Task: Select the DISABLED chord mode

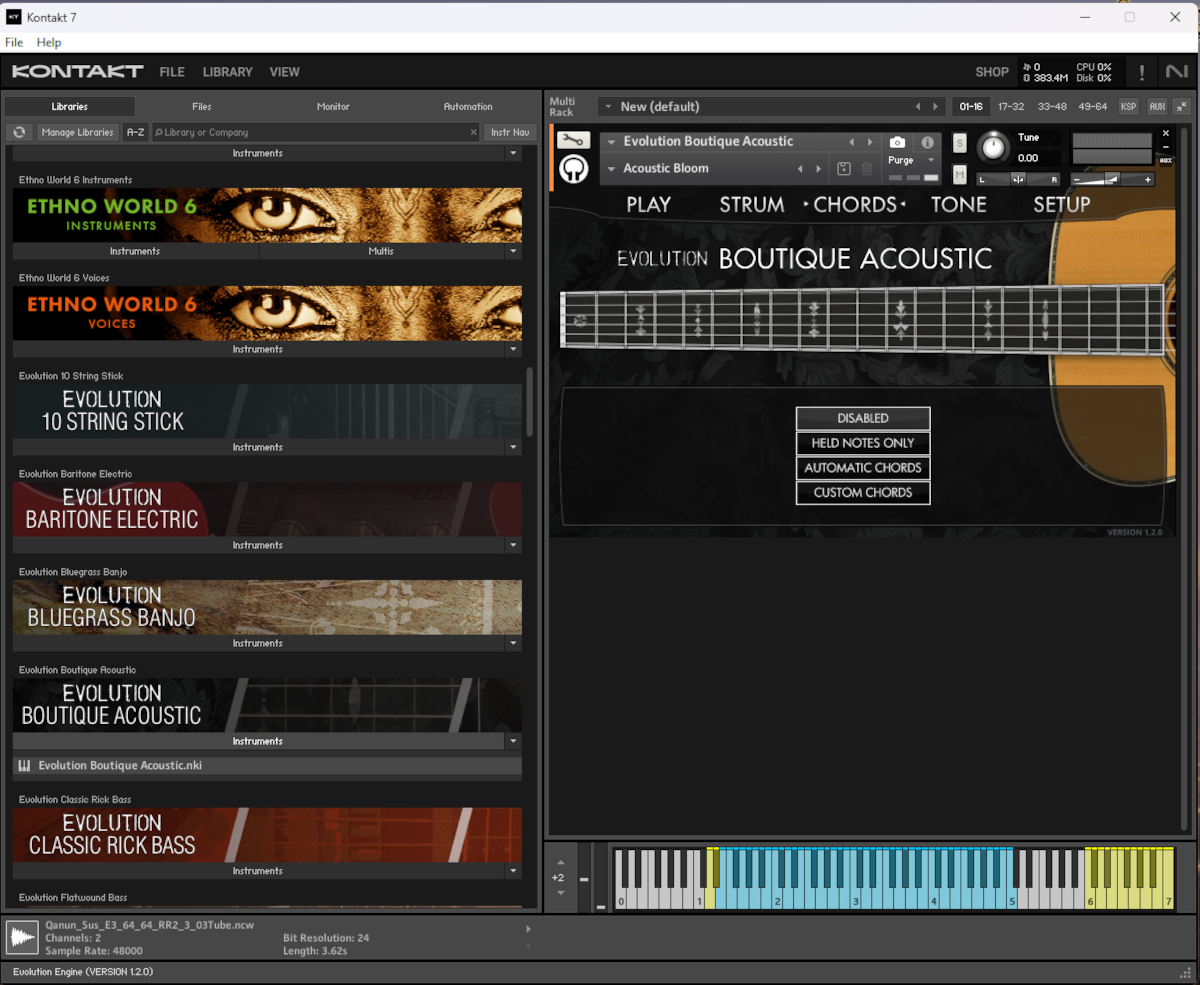Action: (x=863, y=418)
